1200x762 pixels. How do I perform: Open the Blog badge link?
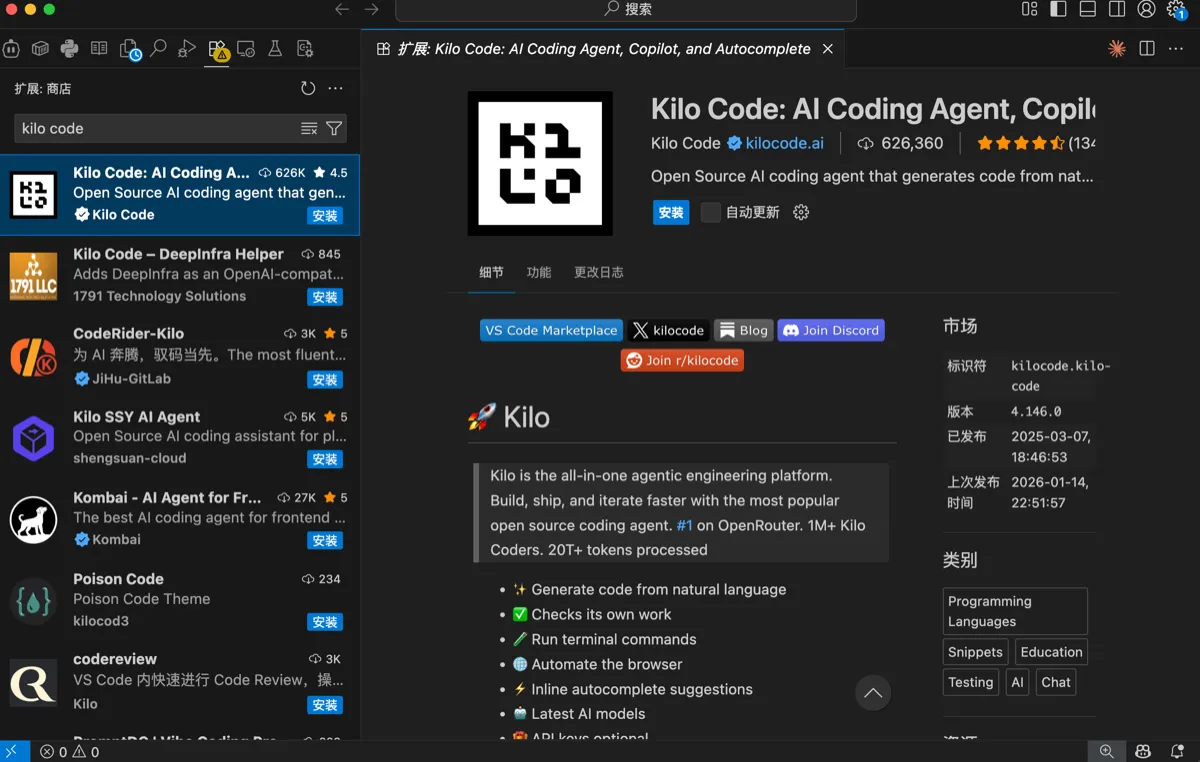(744, 330)
